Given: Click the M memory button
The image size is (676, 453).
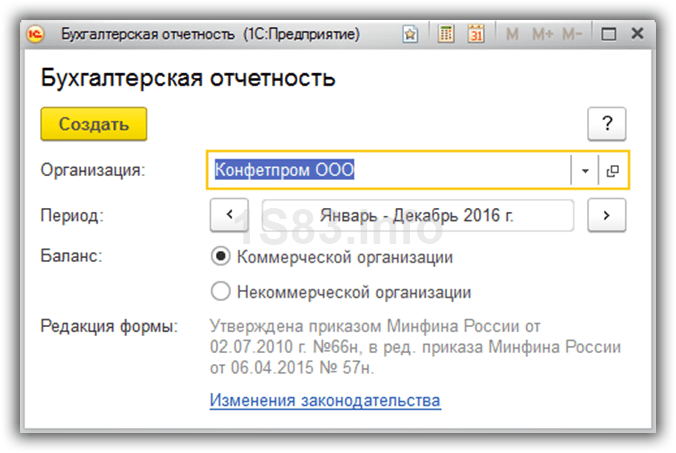Looking at the screenshot, I should pos(512,34).
